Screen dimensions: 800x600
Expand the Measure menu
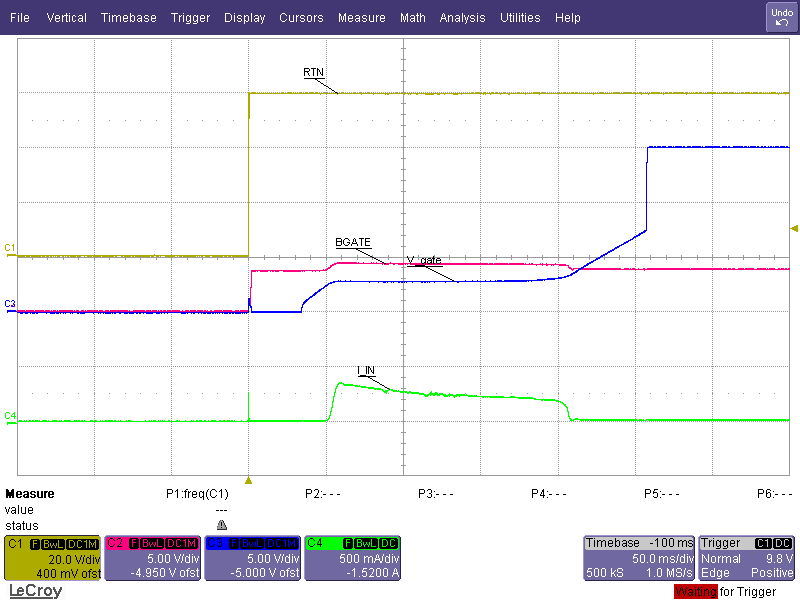[x=361, y=18]
